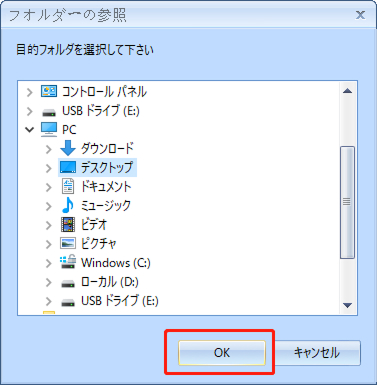Click the vertical scrollbar thumb
The image size is (377, 385).
click(x=347, y=202)
